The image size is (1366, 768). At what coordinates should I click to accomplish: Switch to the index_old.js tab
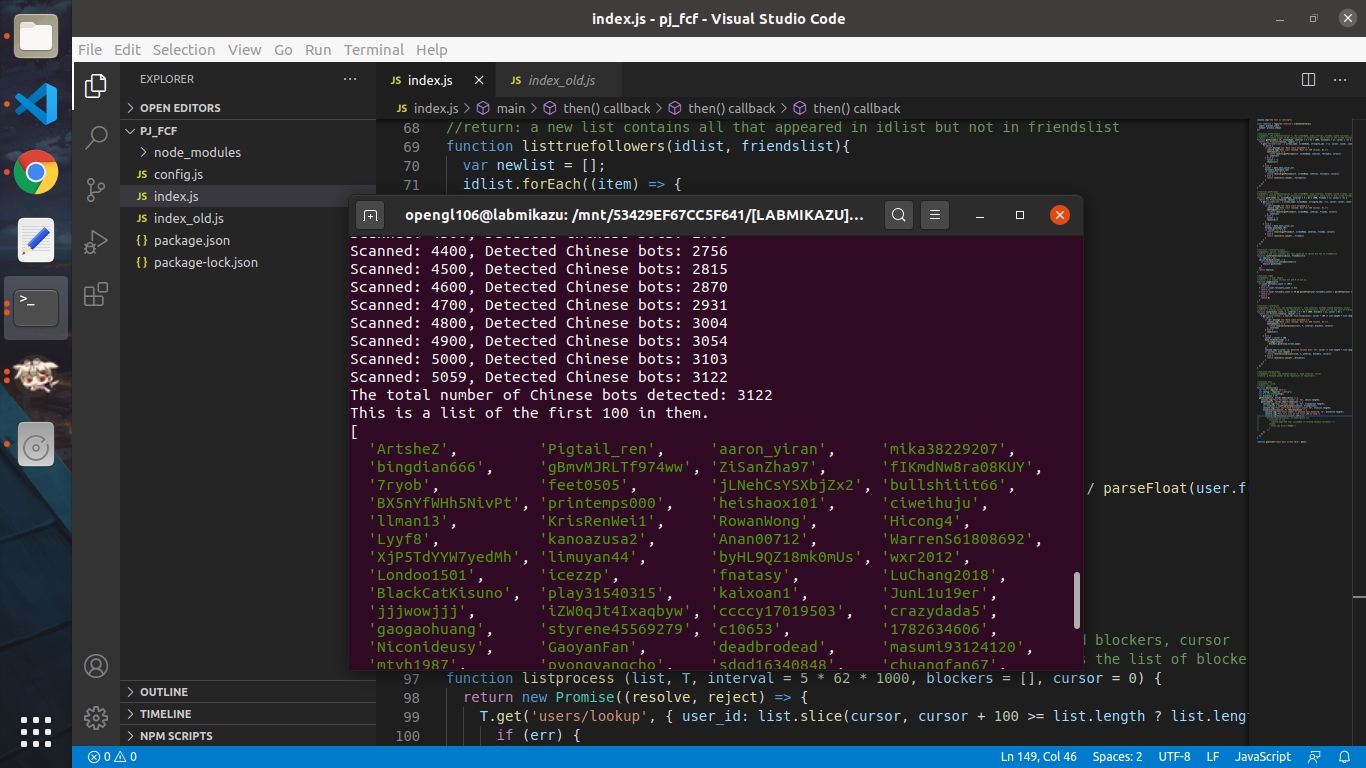click(x=557, y=80)
